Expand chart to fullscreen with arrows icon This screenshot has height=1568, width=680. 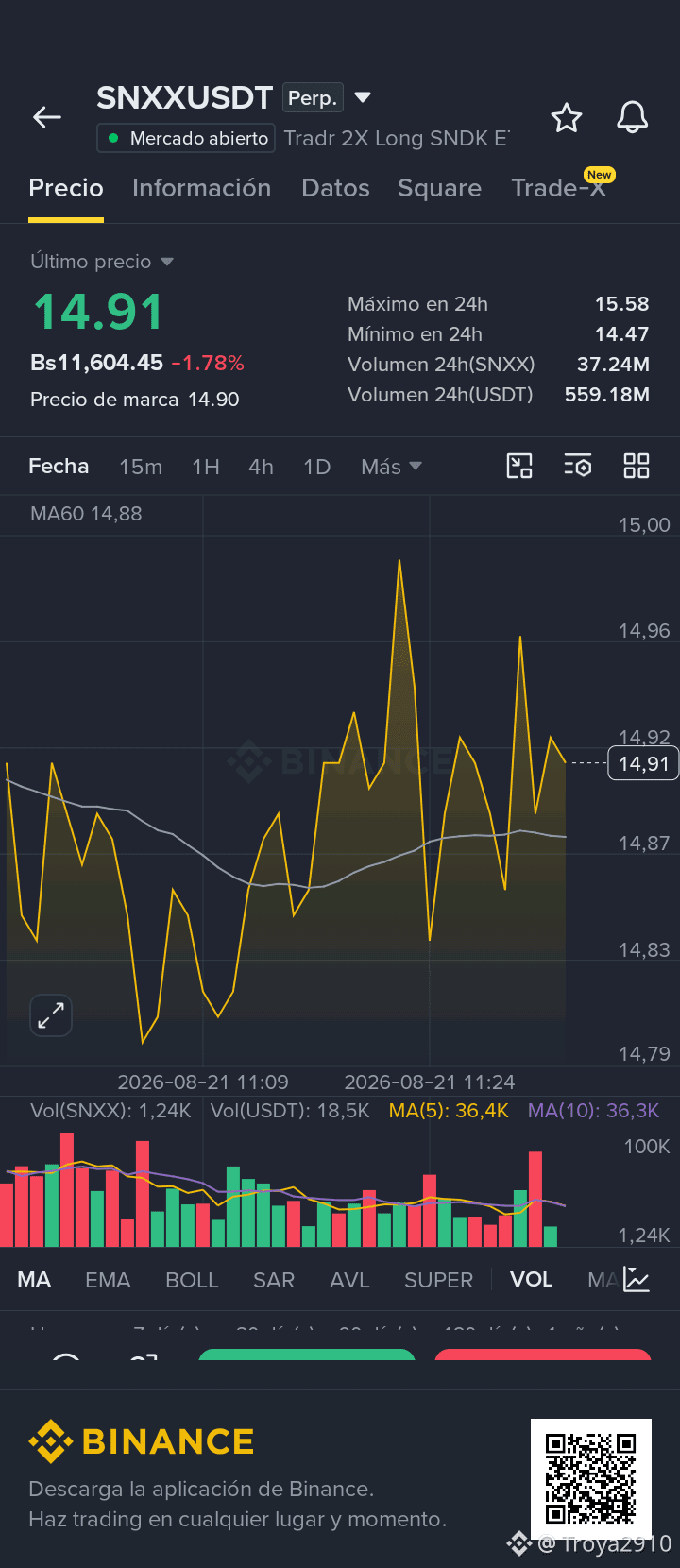(51, 1015)
